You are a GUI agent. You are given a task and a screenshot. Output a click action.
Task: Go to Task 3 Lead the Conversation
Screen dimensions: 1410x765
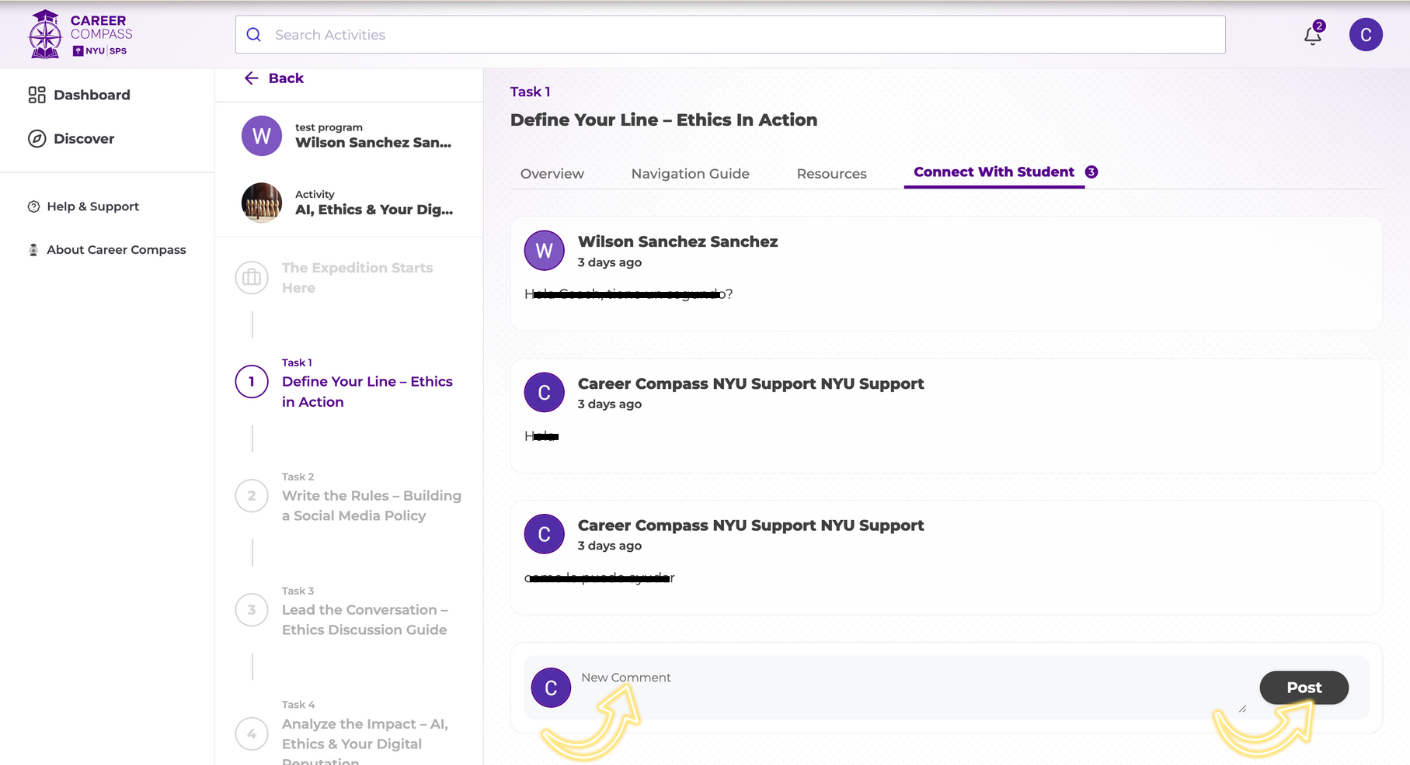click(x=364, y=620)
